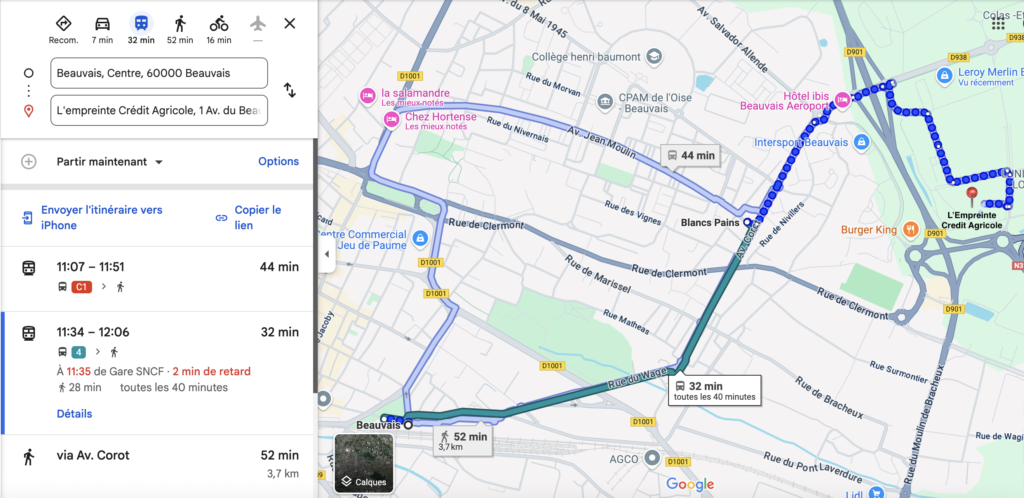Image resolution: width=1024 pixels, height=498 pixels.
Task: Click the Intersport Beauvais shop marker
Action: pos(861,142)
